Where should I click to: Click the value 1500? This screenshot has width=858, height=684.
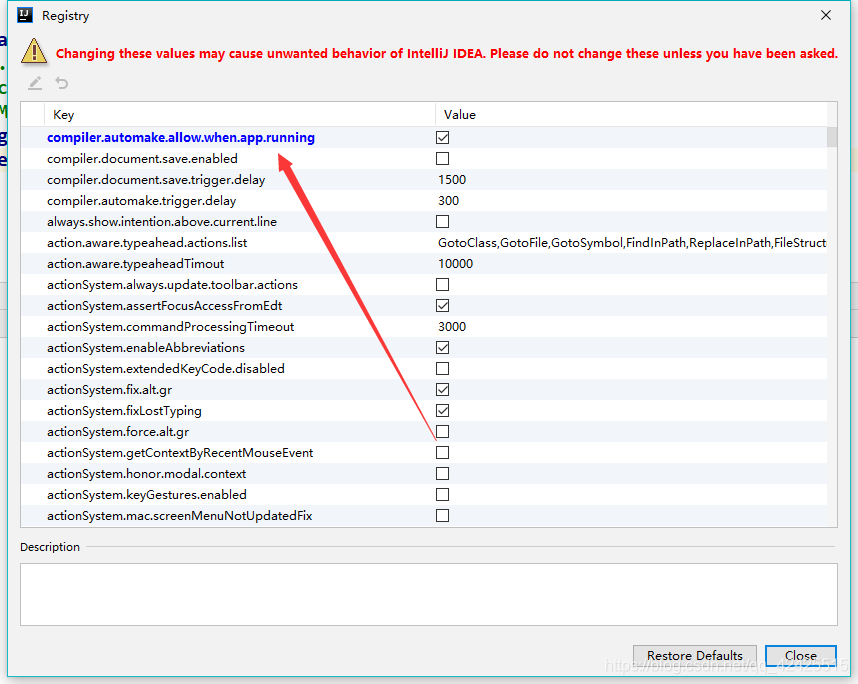(x=452, y=180)
